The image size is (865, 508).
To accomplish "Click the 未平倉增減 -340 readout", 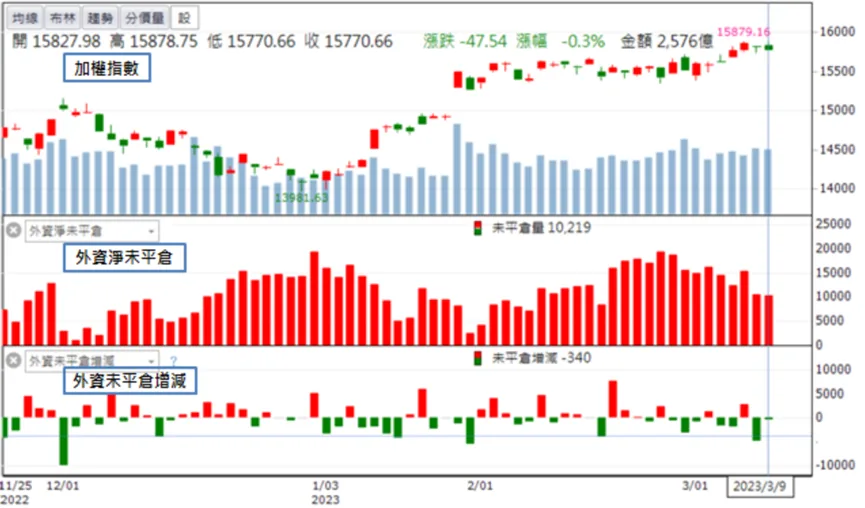I will [x=541, y=359].
